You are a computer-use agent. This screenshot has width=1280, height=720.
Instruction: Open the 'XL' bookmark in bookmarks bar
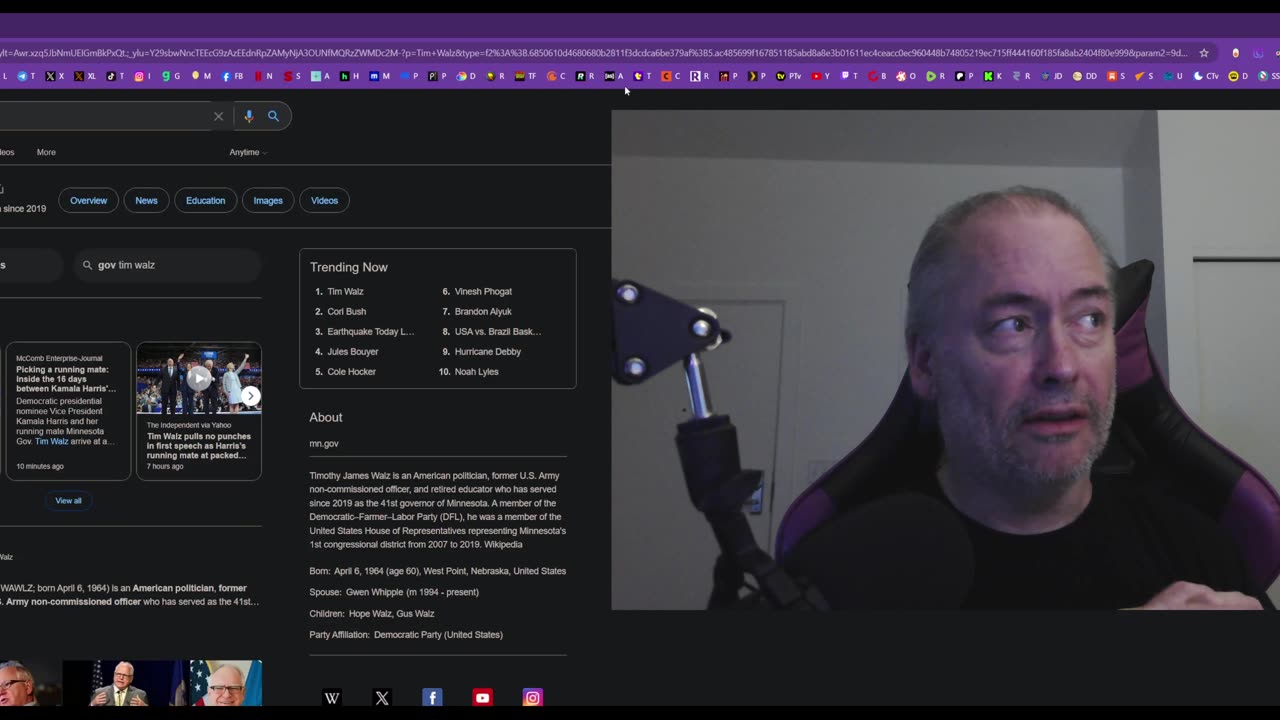85,76
